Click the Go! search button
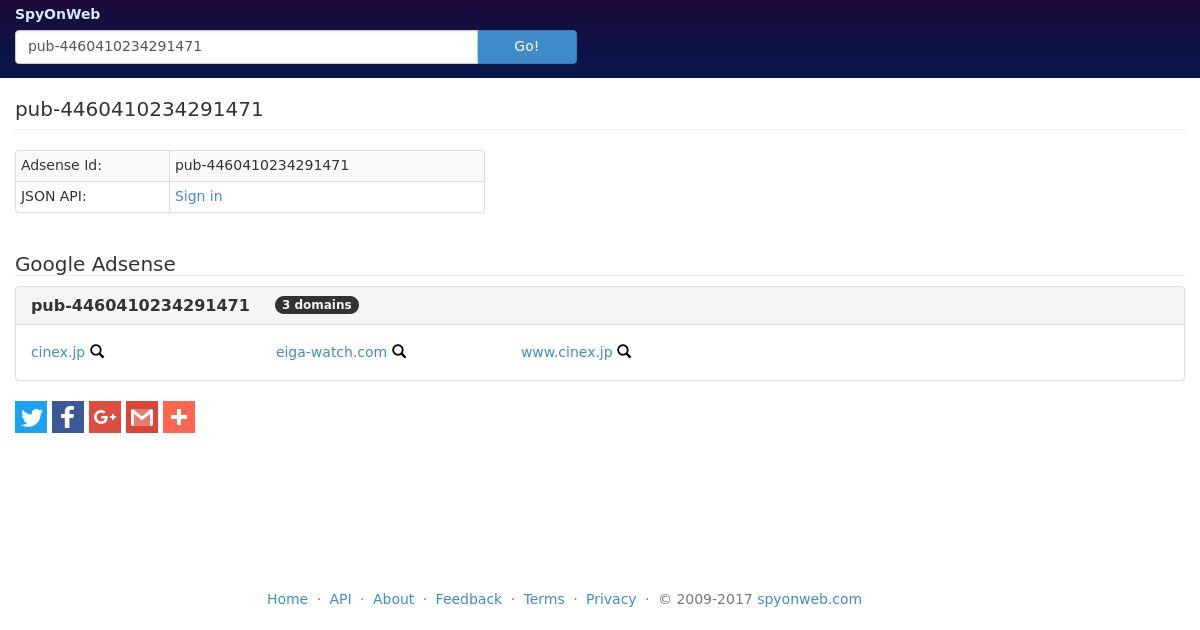Image resolution: width=1200 pixels, height=630 pixels. tap(527, 47)
